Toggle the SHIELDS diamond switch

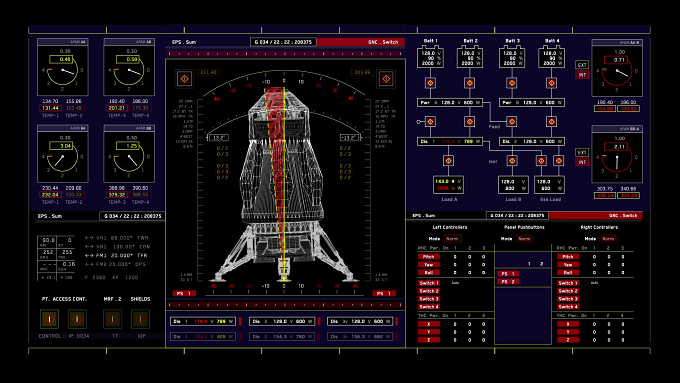pyautogui.click(x=141, y=319)
